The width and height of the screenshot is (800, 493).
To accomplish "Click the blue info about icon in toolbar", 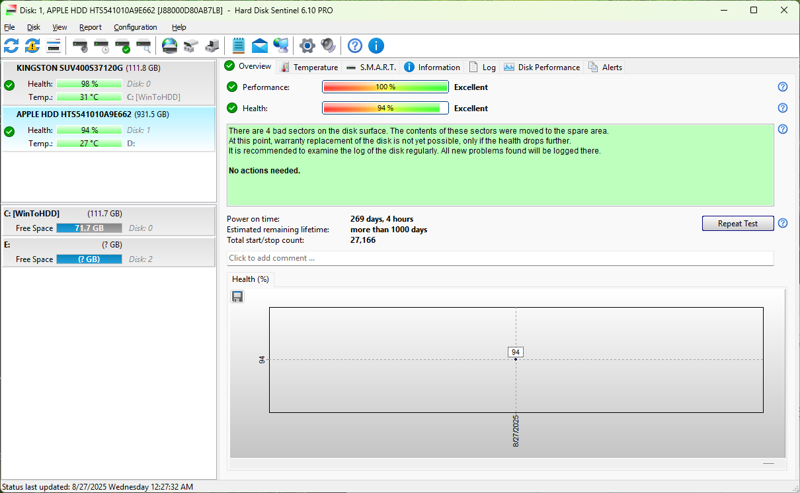I will (x=376, y=46).
